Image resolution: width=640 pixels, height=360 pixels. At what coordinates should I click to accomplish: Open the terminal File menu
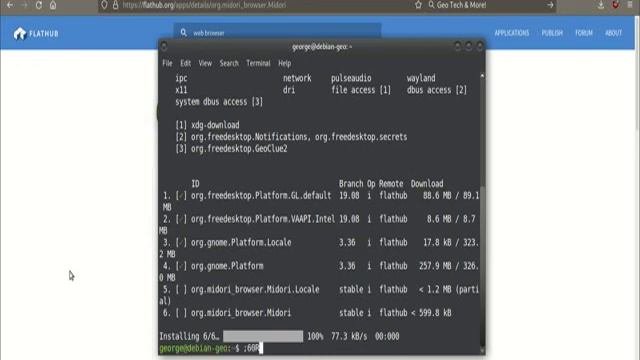point(167,63)
